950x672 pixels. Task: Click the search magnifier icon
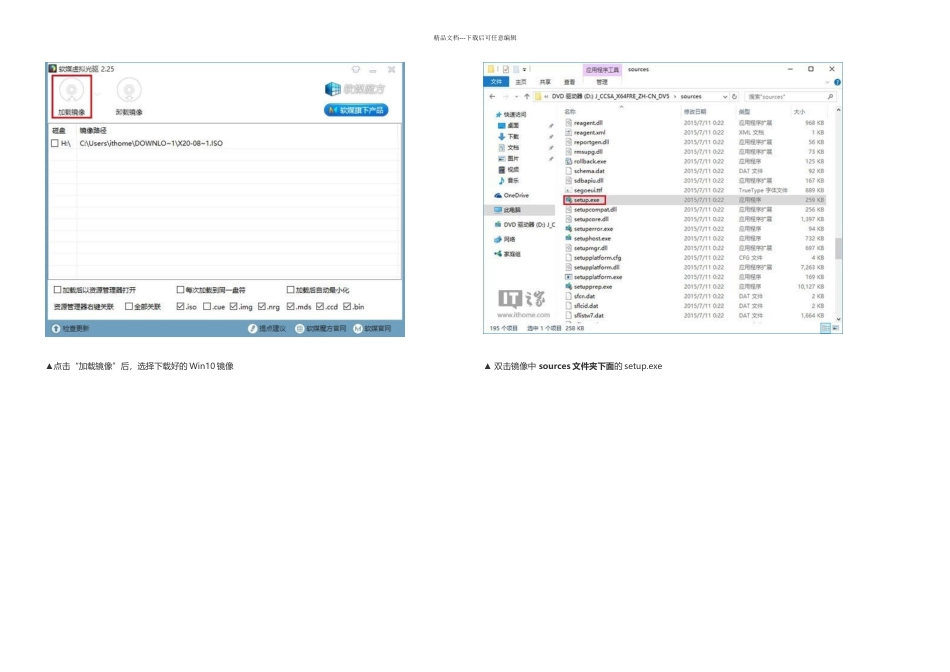tap(830, 96)
